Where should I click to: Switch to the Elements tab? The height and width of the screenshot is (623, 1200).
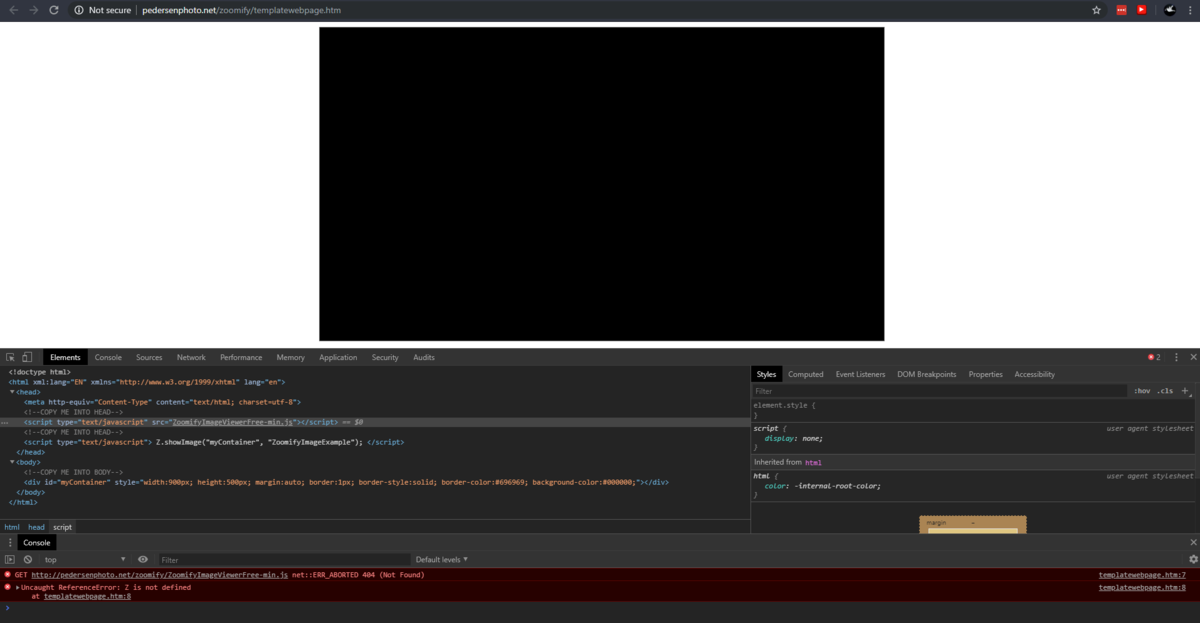pyautogui.click(x=65, y=357)
